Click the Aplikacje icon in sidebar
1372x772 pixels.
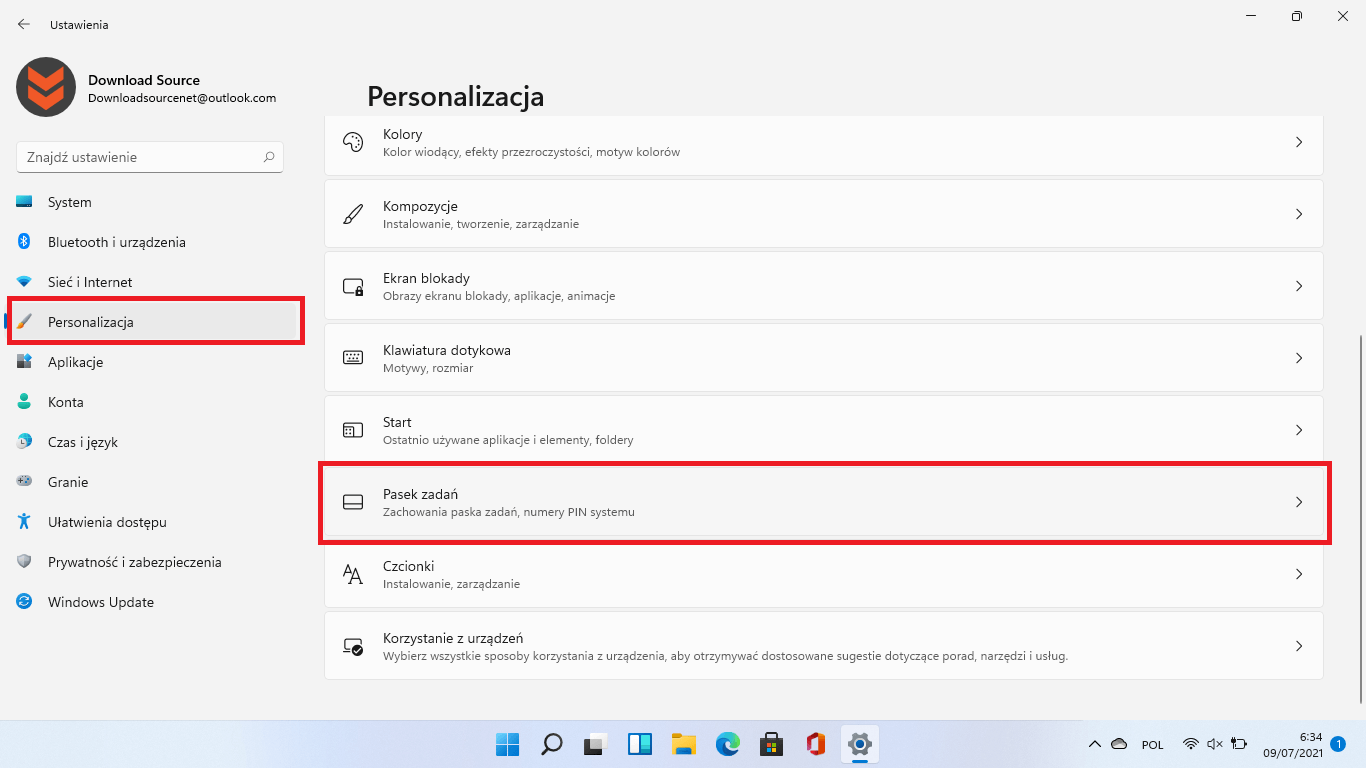[x=25, y=362]
